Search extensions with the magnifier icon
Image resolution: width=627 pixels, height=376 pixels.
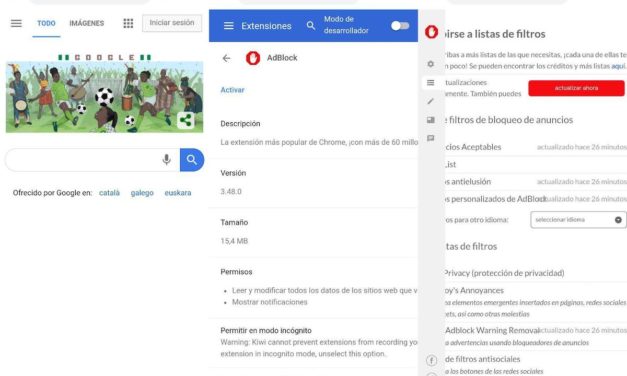[311, 26]
